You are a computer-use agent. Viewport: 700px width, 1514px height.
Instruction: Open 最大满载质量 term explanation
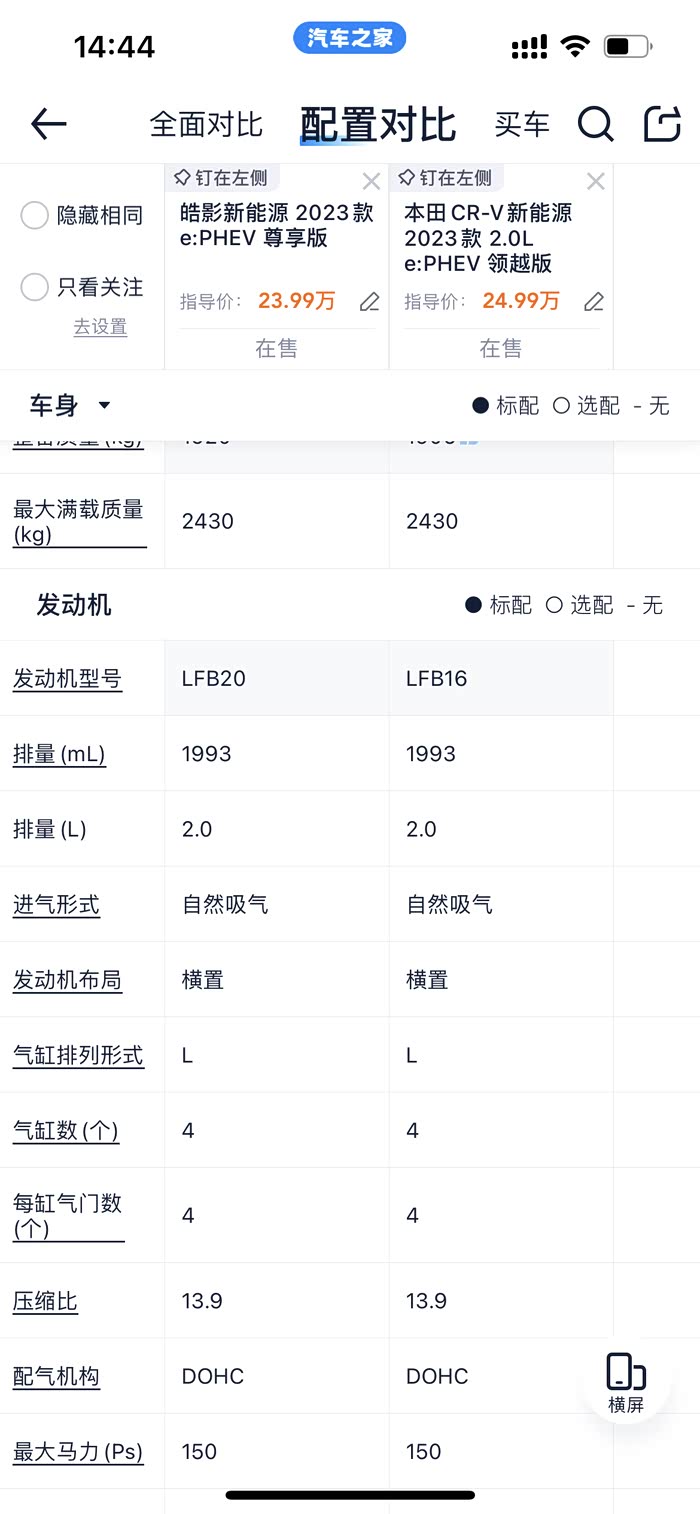(x=79, y=521)
